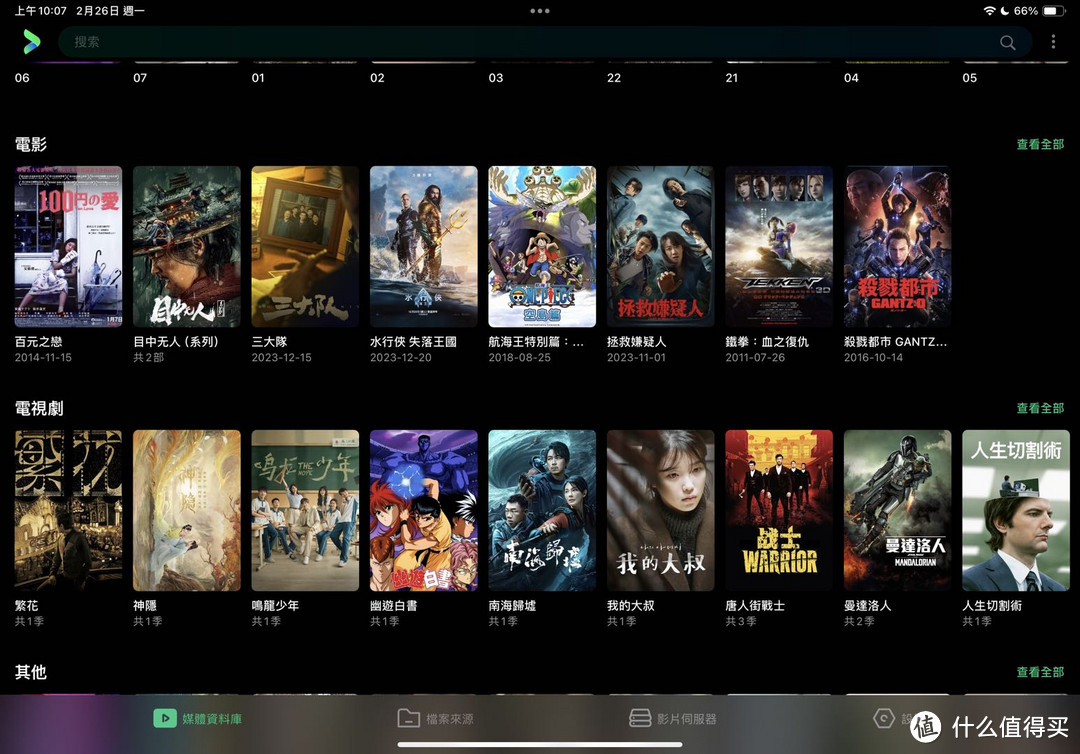Viewport: 1080px width, 754px height.
Task: Open 曼達洛人 Mandalorian poster
Action: [x=897, y=510]
